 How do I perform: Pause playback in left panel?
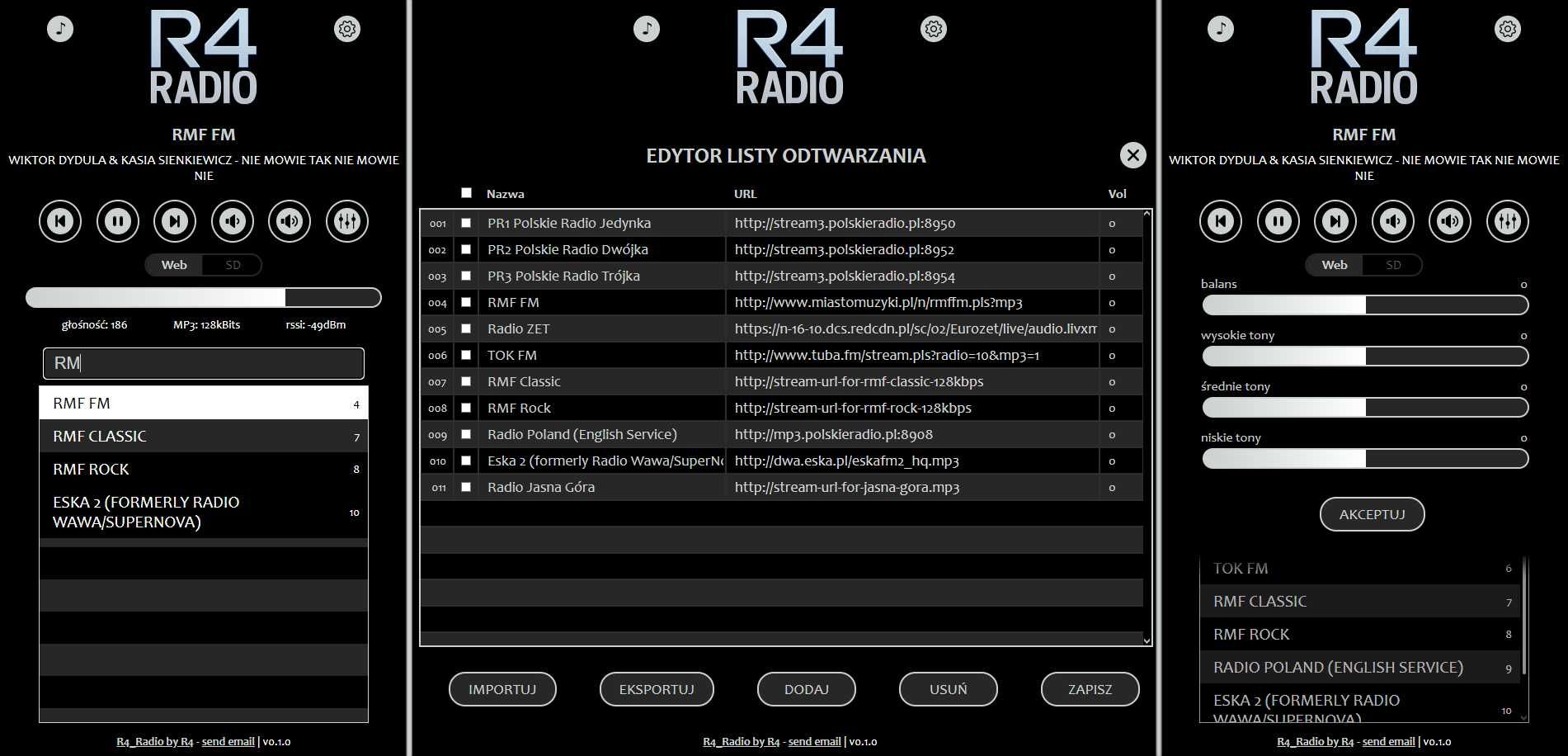pyautogui.click(x=118, y=221)
